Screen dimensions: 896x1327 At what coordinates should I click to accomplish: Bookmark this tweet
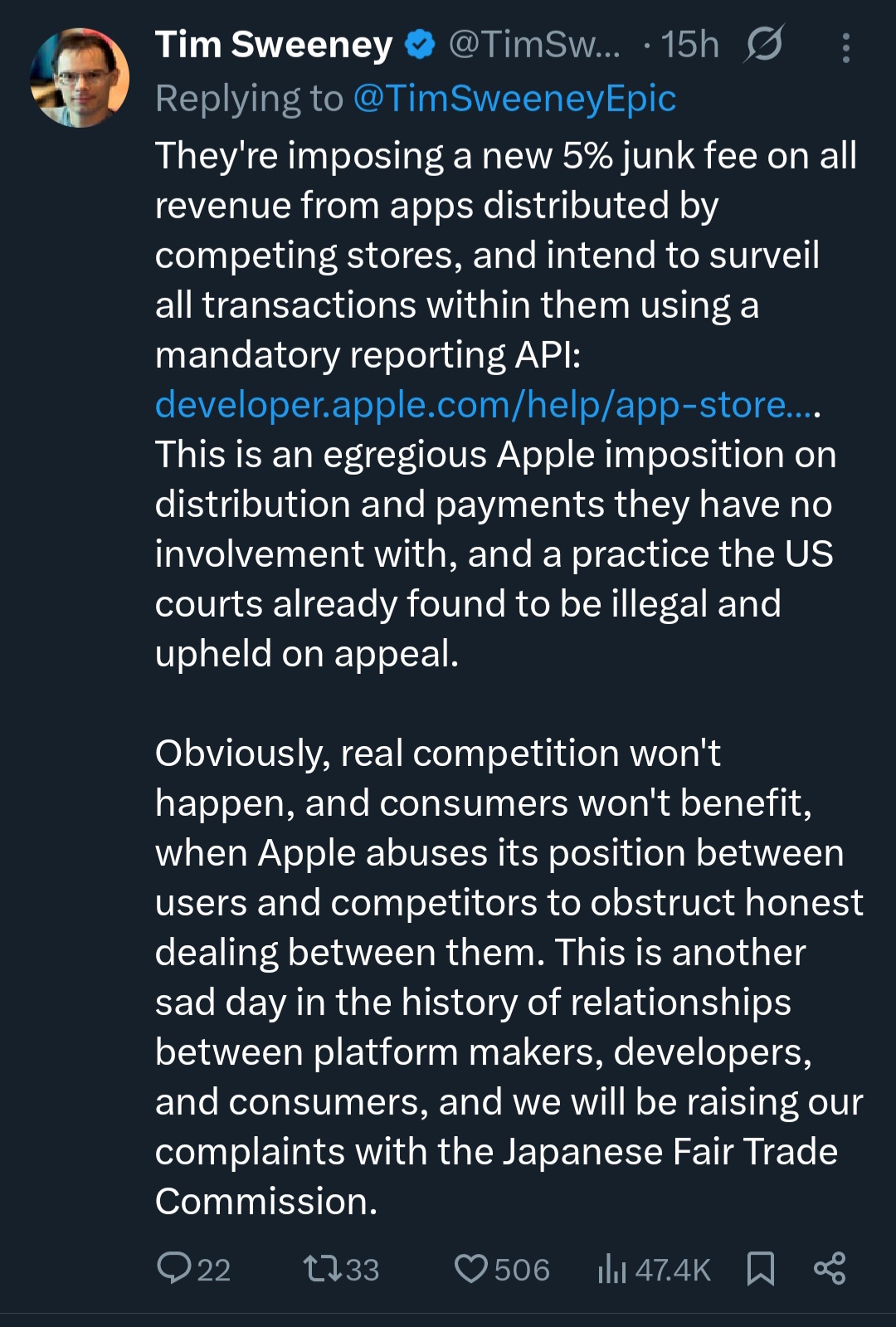click(760, 1268)
